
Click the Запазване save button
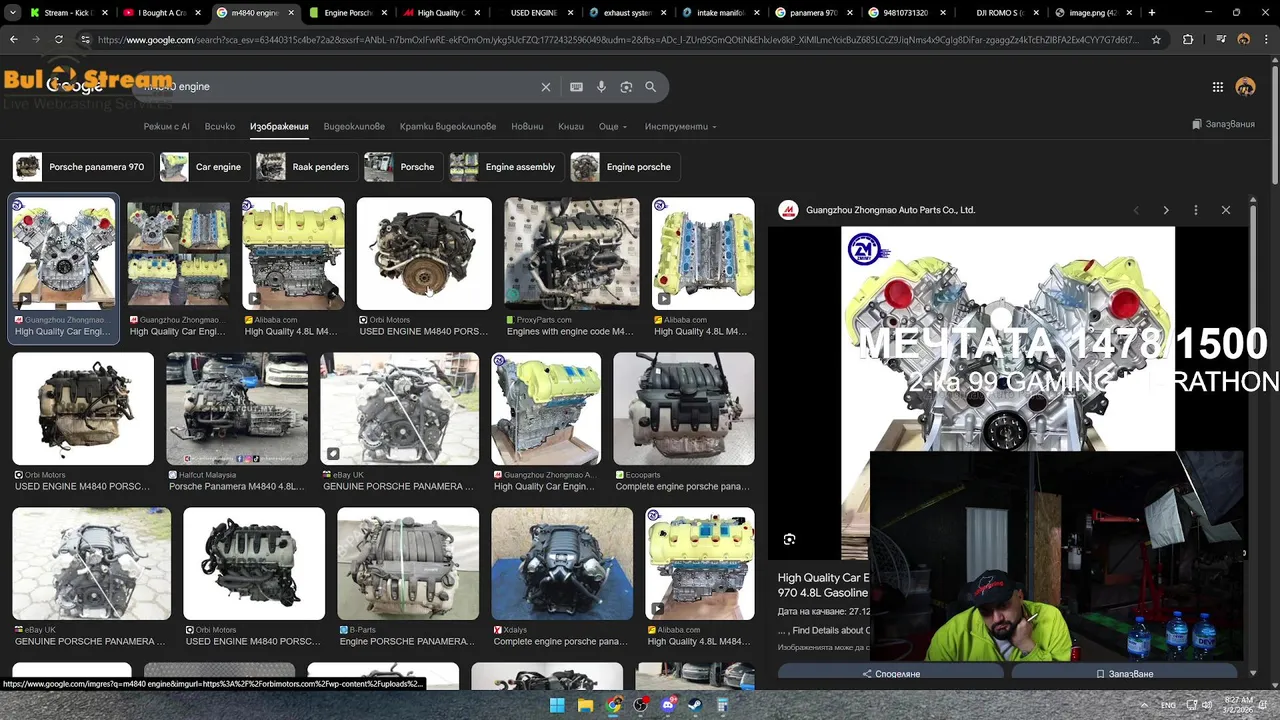click(1123, 673)
